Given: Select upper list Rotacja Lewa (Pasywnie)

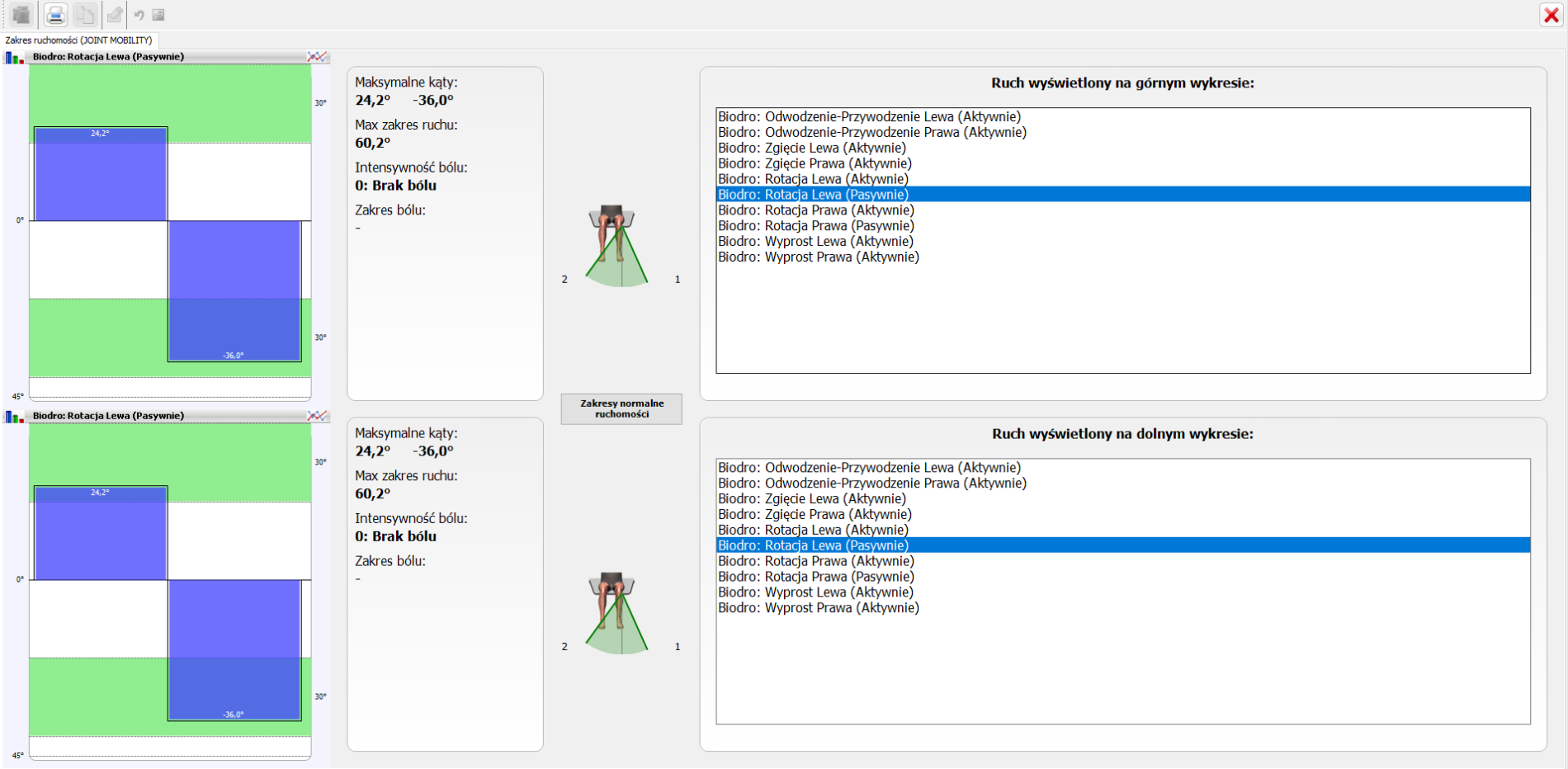Looking at the screenshot, I should pos(1123,195).
